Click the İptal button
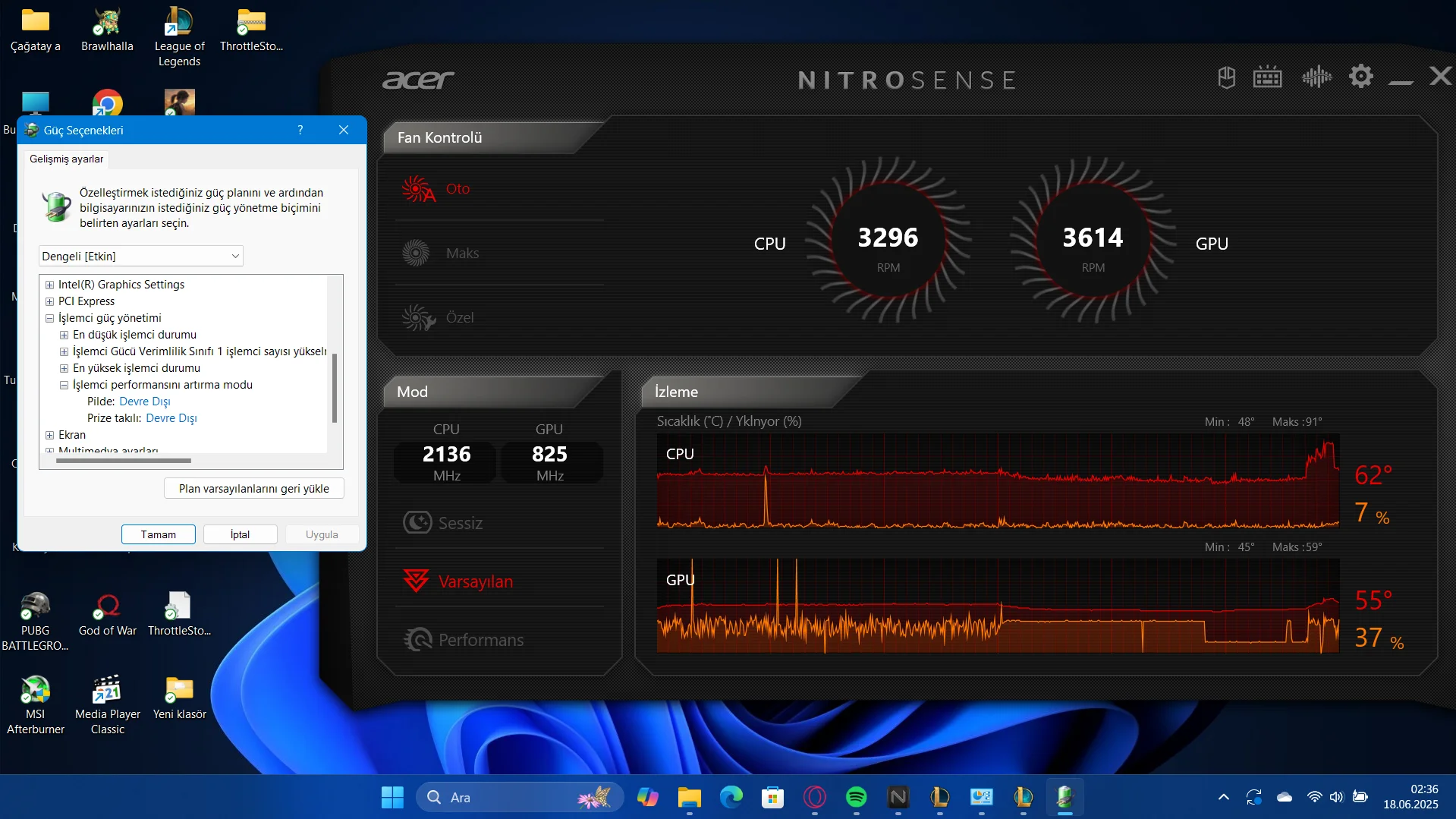 (x=241, y=534)
